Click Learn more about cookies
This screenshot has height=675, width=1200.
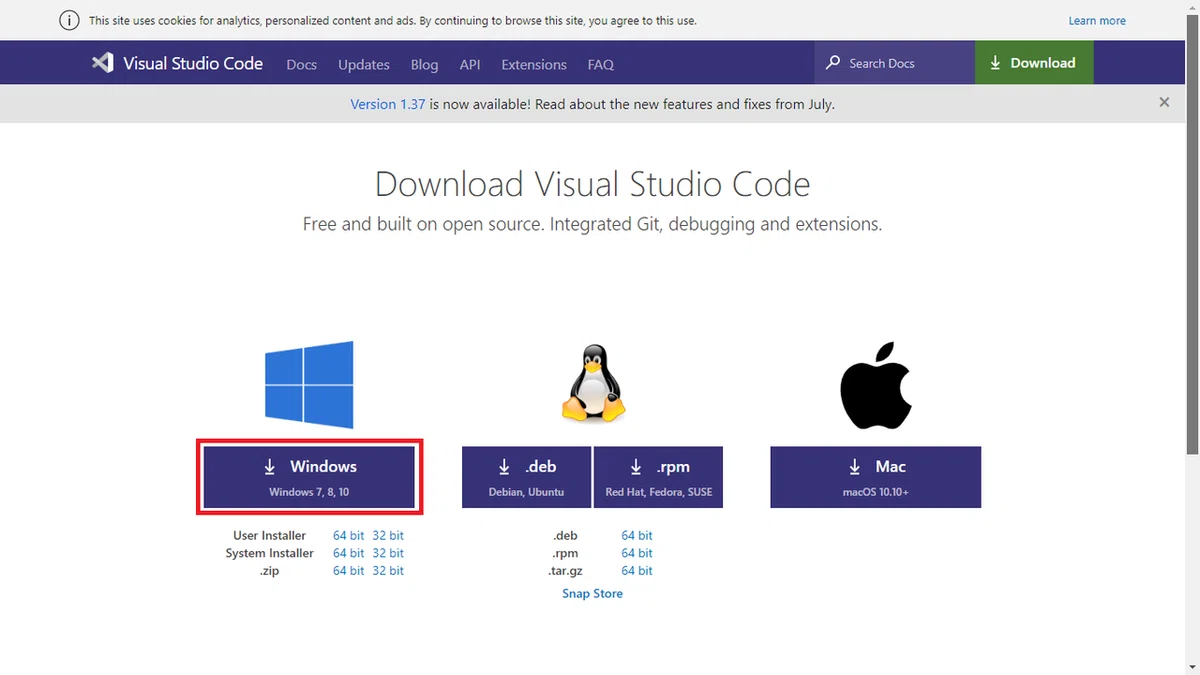[1097, 20]
